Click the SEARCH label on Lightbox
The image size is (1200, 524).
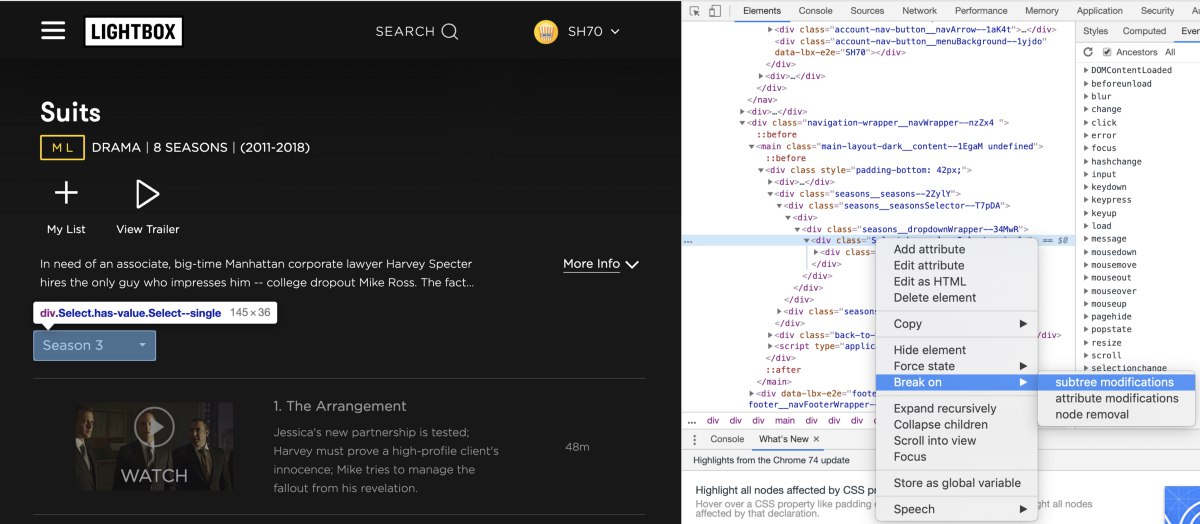(x=404, y=32)
